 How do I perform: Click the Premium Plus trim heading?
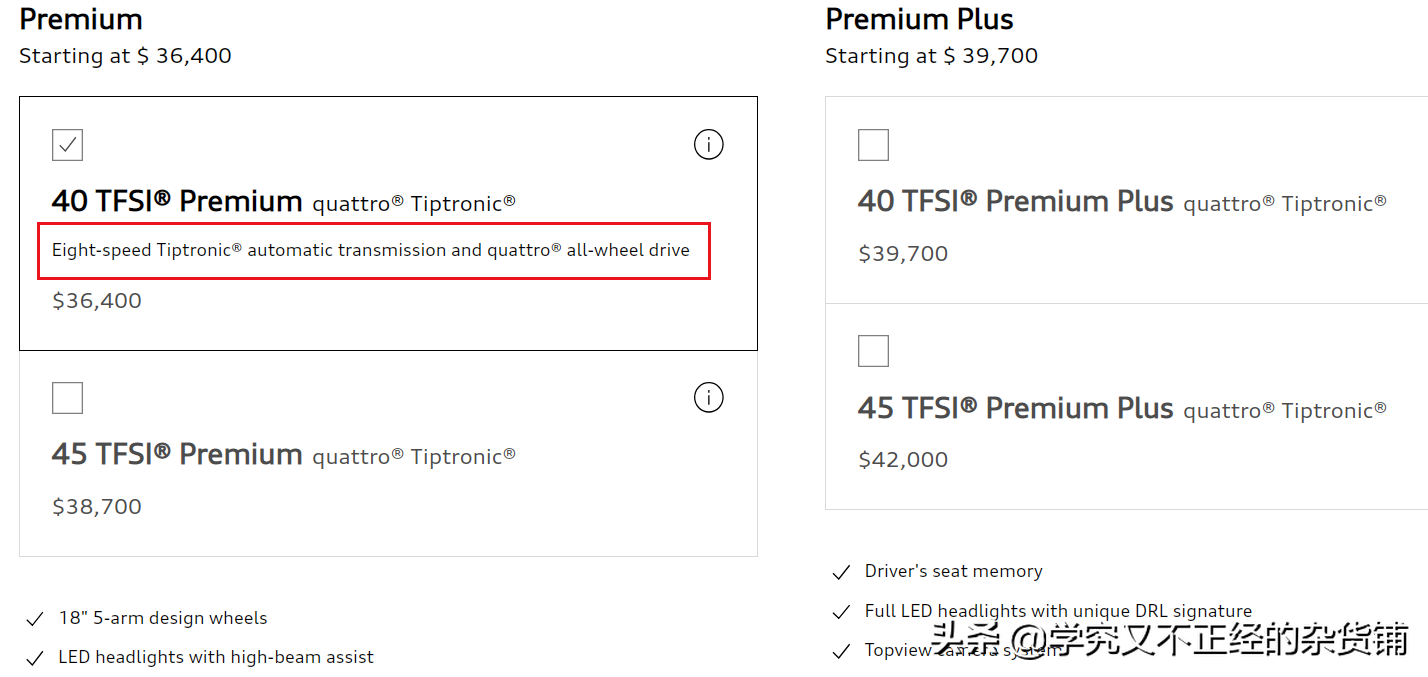pos(919,19)
